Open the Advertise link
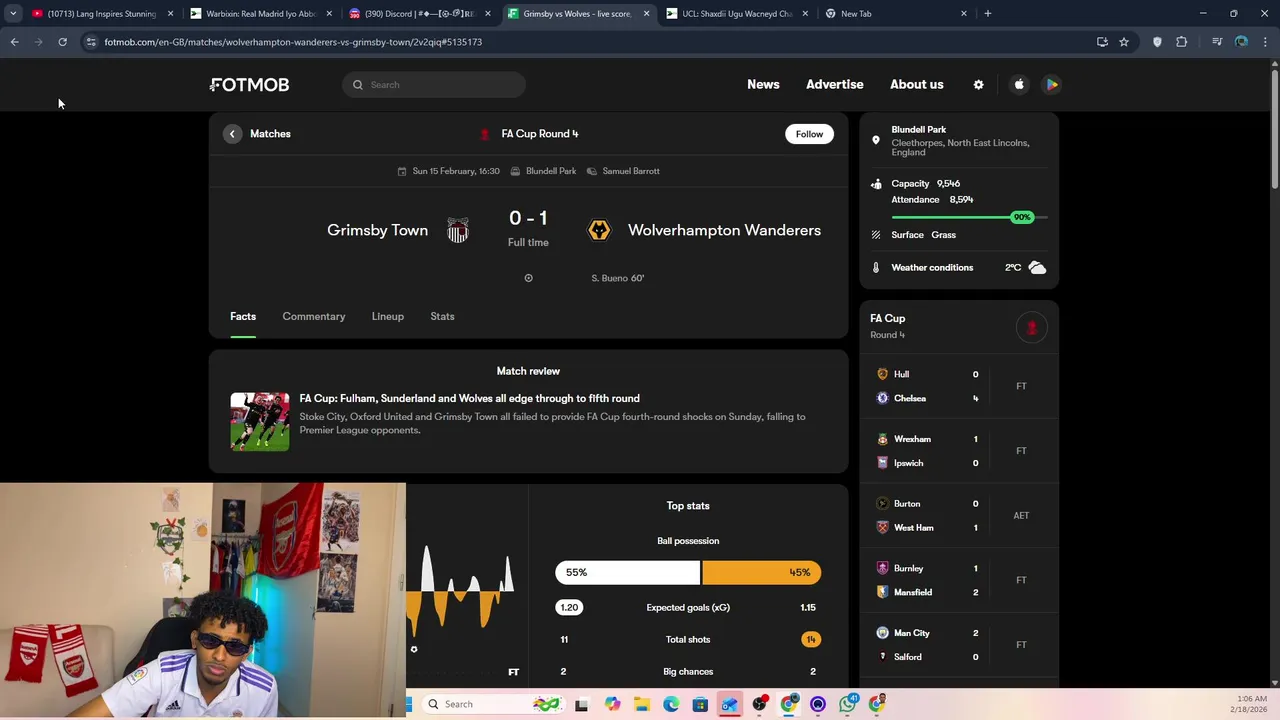The image size is (1280, 720). pos(835,85)
